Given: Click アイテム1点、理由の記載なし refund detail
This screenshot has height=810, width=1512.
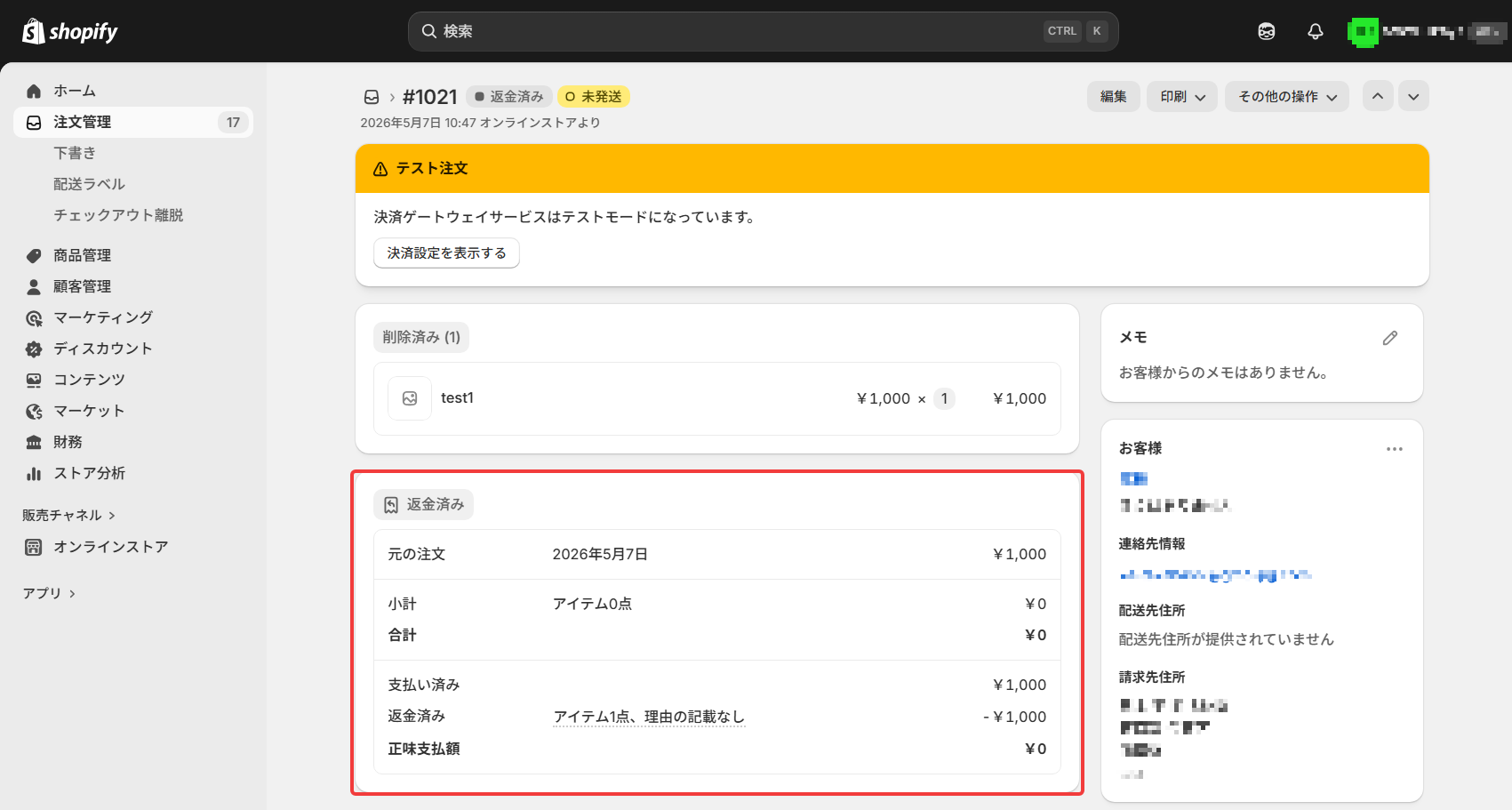Looking at the screenshot, I should pyautogui.click(x=649, y=717).
